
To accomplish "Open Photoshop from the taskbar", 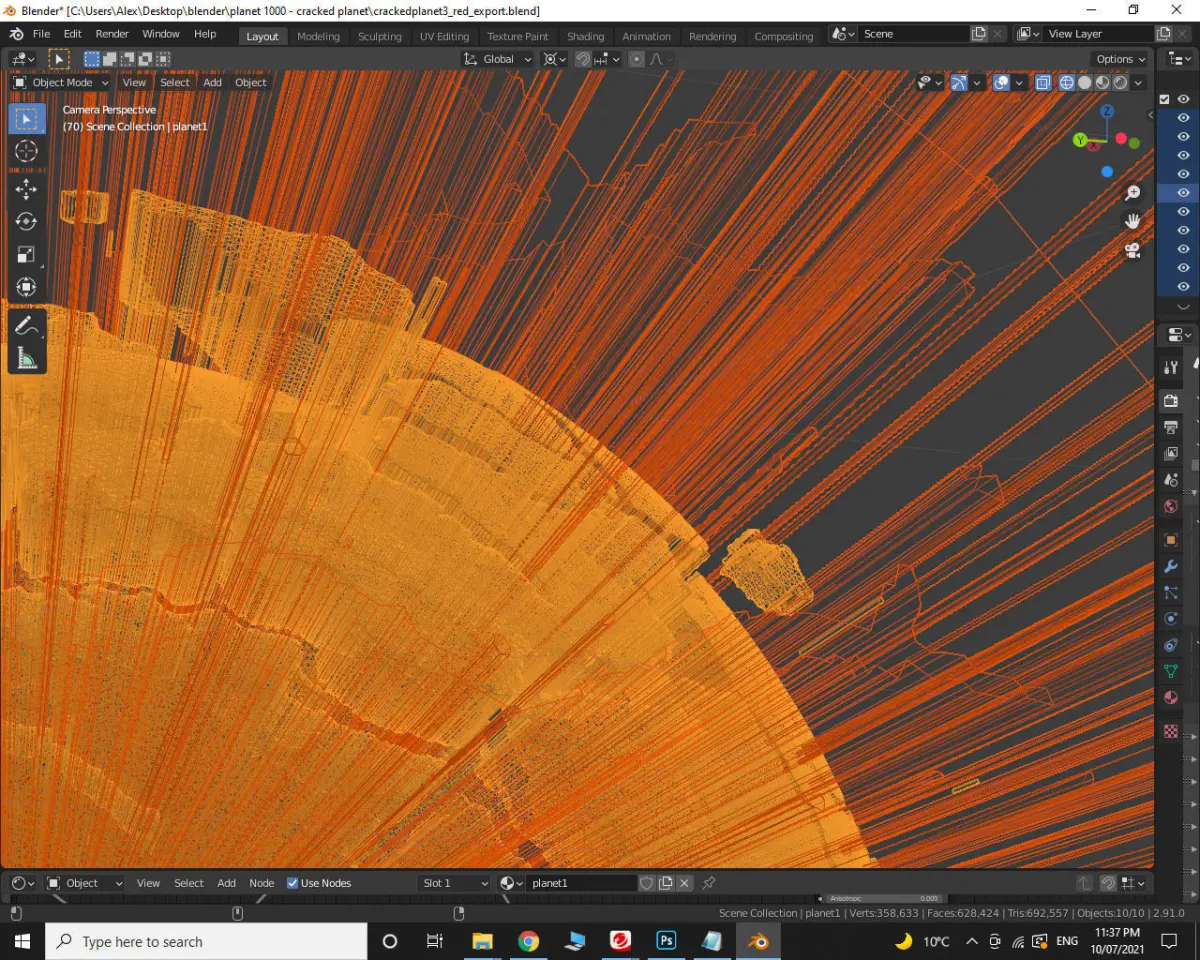I will pyautogui.click(x=666, y=941).
